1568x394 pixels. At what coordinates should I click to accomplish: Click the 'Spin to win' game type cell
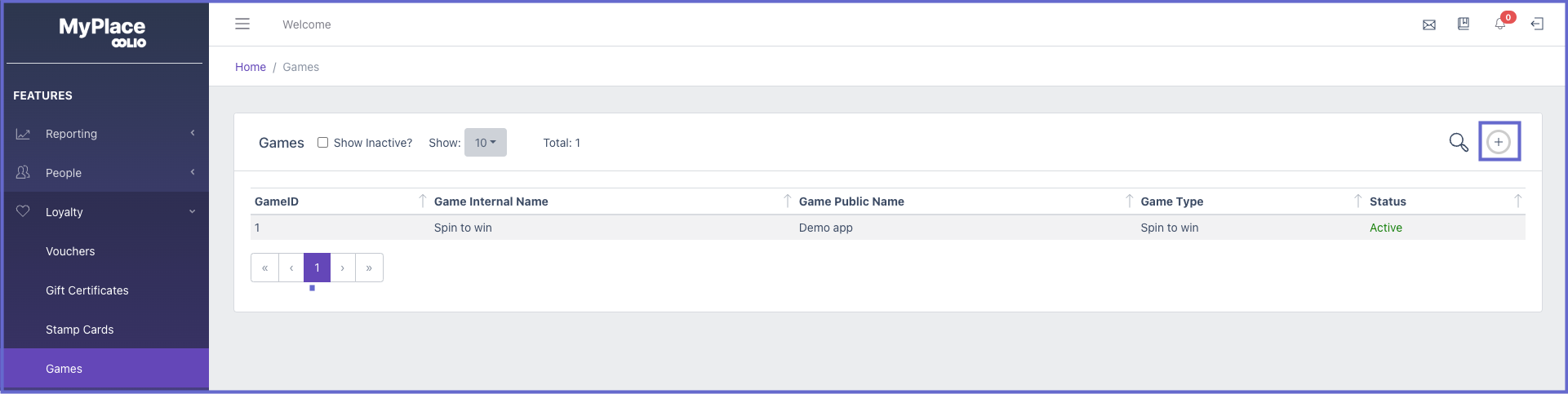pyautogui.click(x=1170, y=228)
